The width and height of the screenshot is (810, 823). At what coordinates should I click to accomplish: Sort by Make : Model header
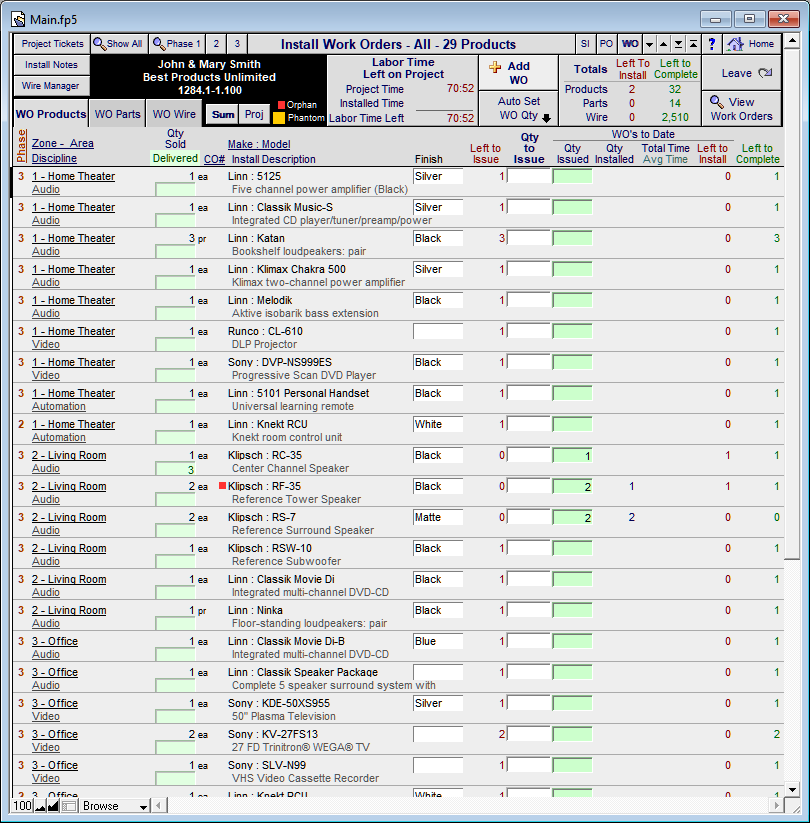click(259, 144)
